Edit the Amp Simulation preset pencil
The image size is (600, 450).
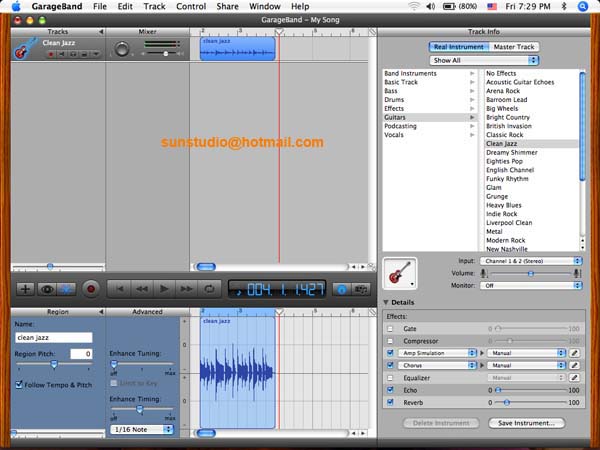coord(574,353)
